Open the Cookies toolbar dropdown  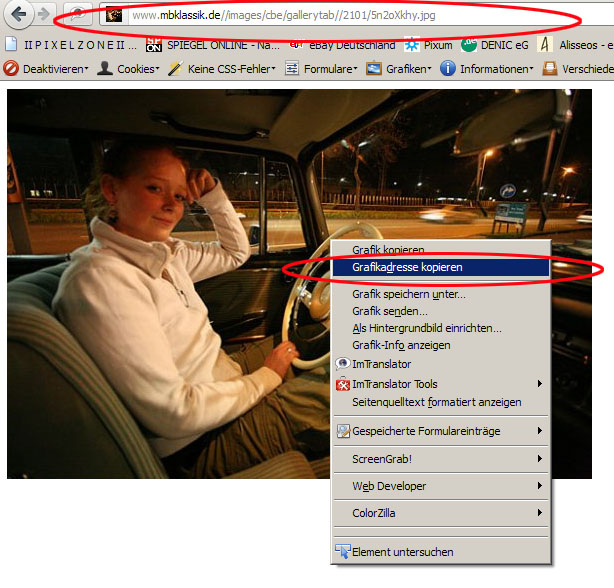pos(129,69)
